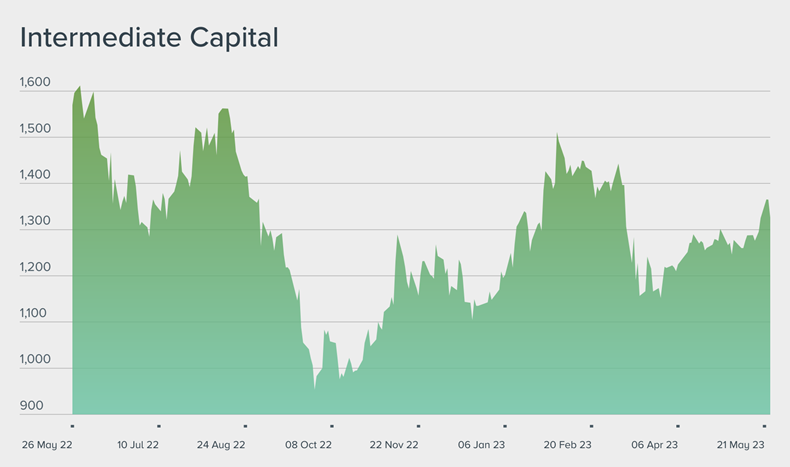Choose the 20 Feb 23 date label
The width and height of the screenshot is (790, 467).
click(x=568, y=443)
